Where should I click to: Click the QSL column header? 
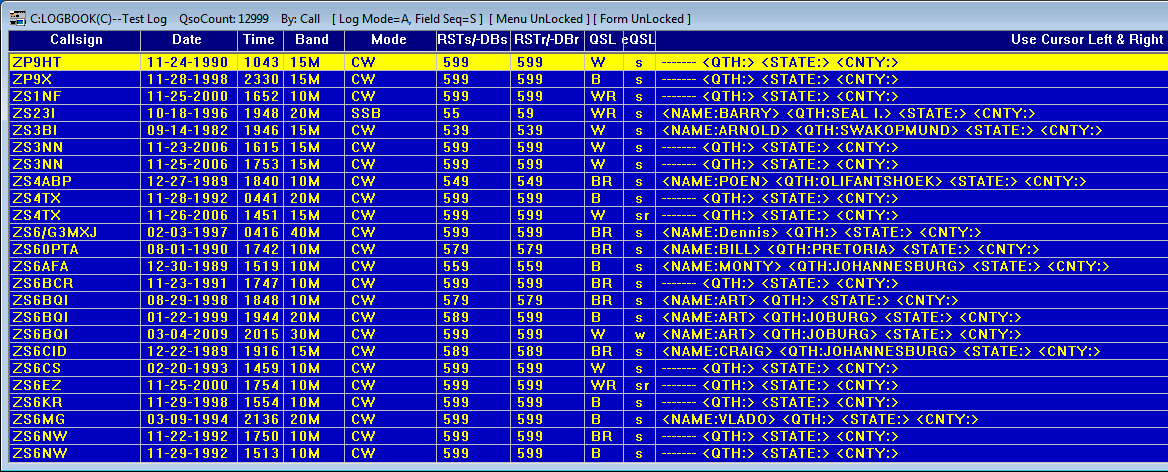(603, 40)
